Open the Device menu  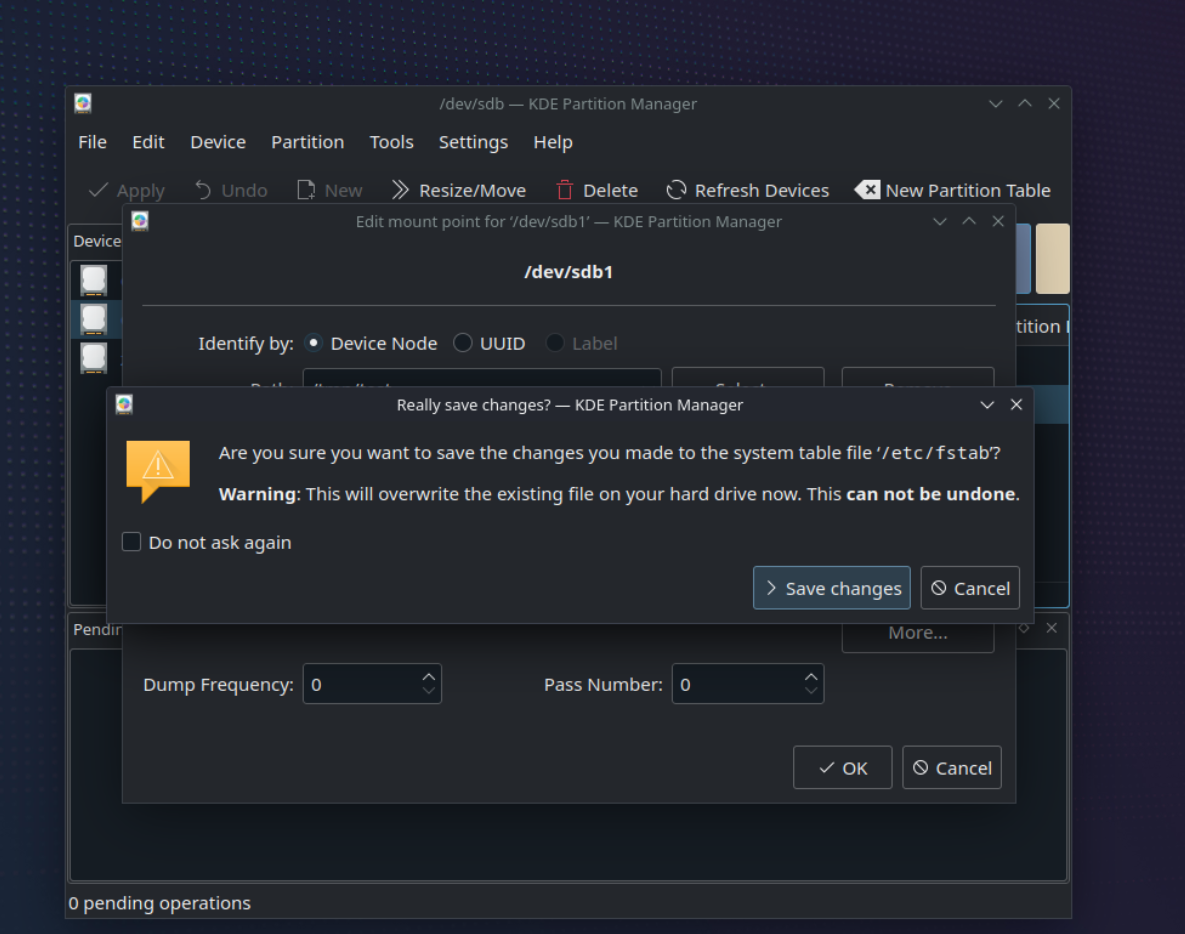[x=218, y=142]
